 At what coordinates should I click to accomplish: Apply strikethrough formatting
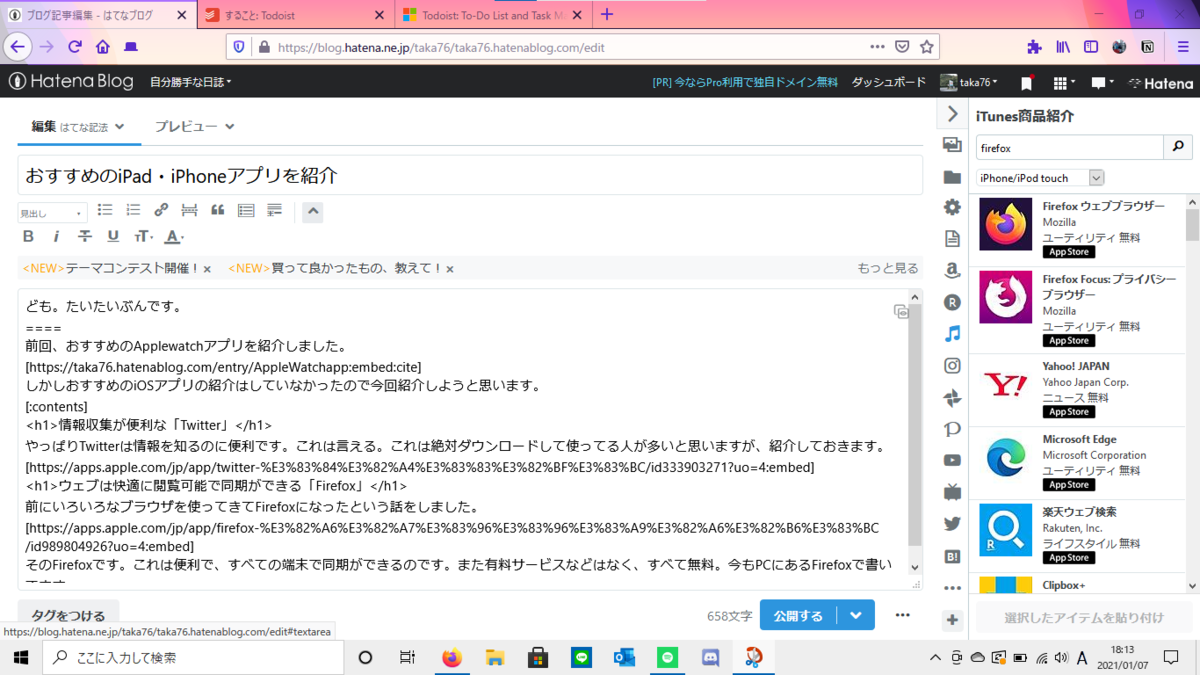[x=85, y=237]
